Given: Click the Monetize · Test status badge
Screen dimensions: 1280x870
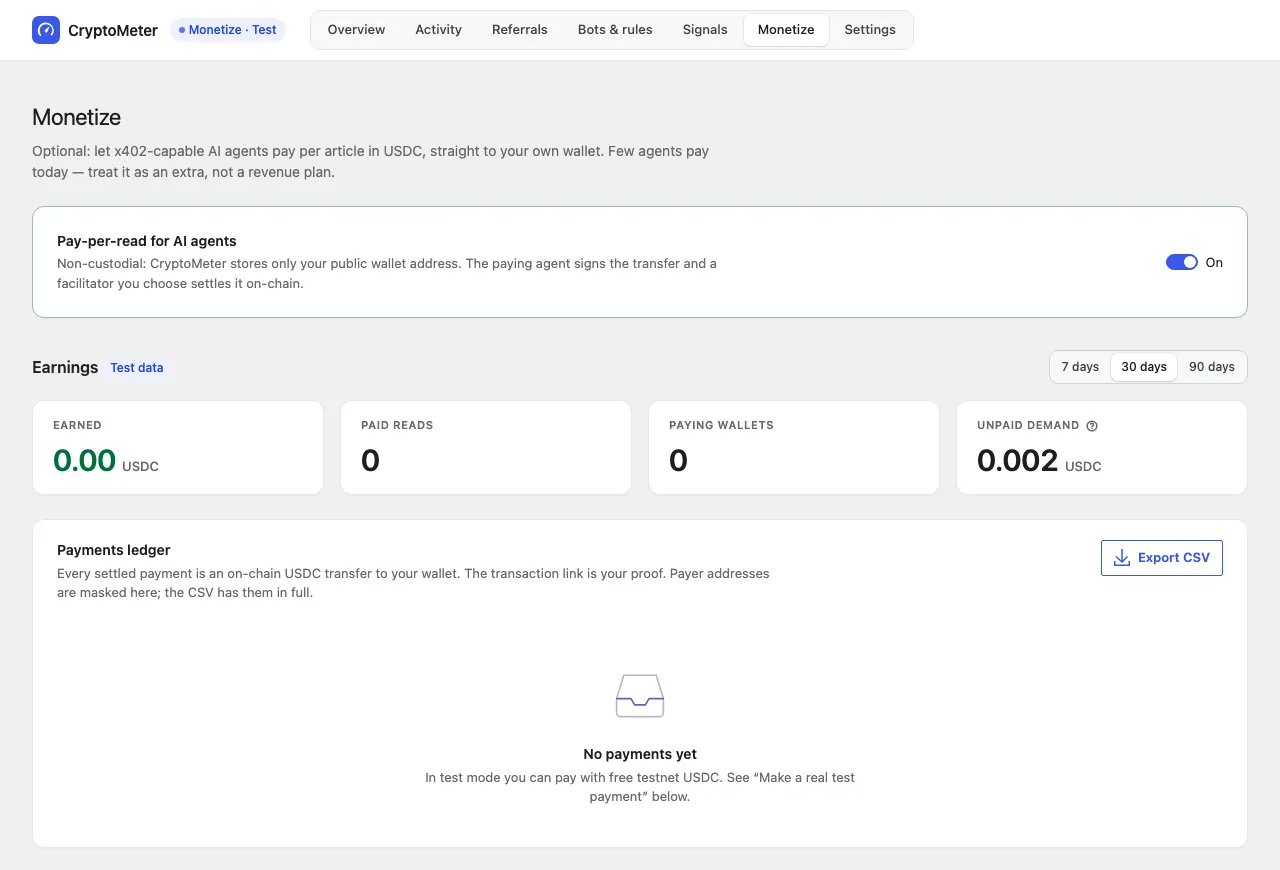Looking at the screenshot, I should [x=228, y=30].
